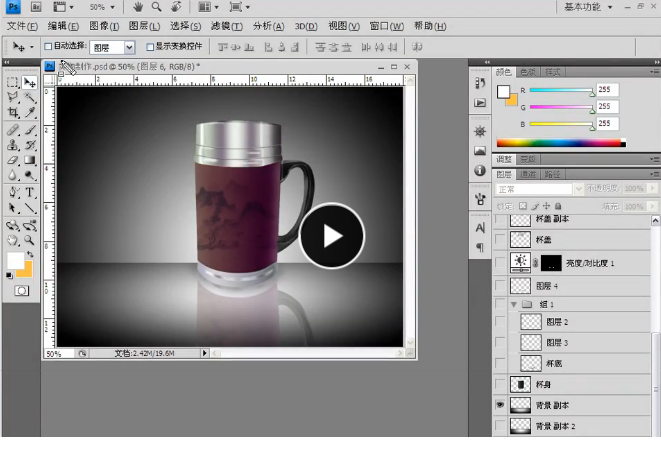Launch Bridge from the Br icon

(36, 7)
